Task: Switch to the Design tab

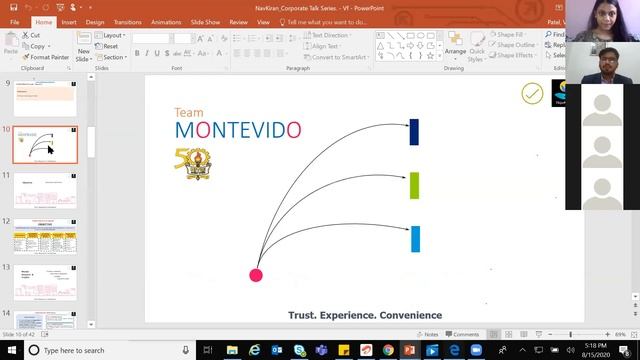Action: click(95, 22)
